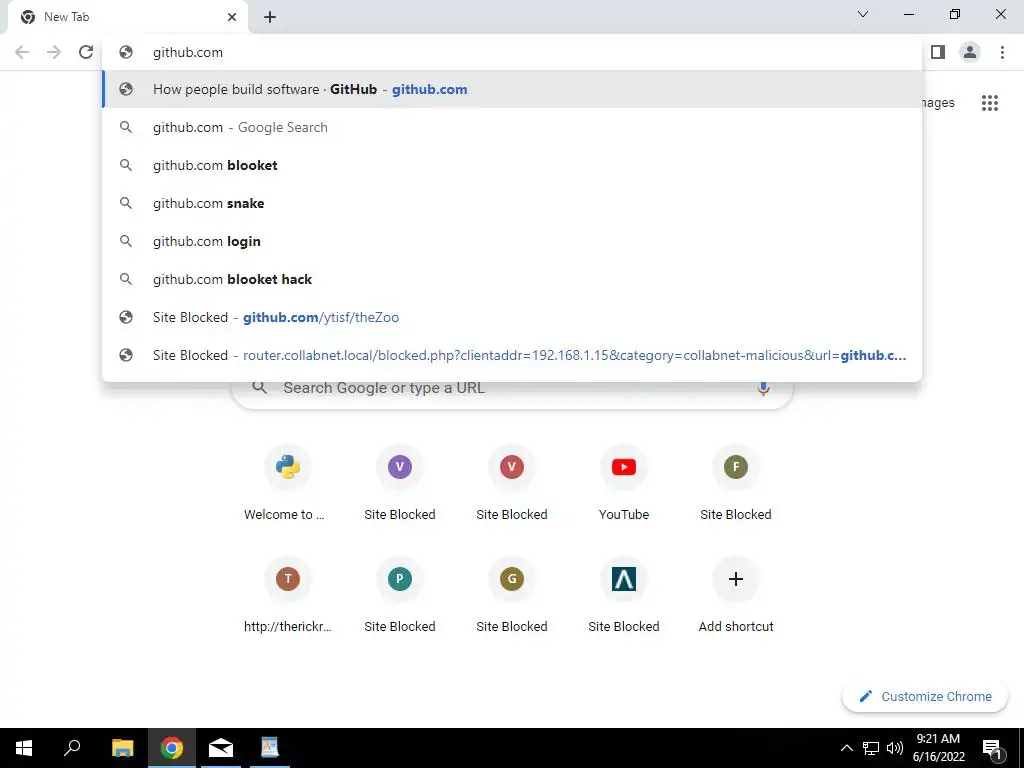Open File Explorer from the taskbar

122,748
